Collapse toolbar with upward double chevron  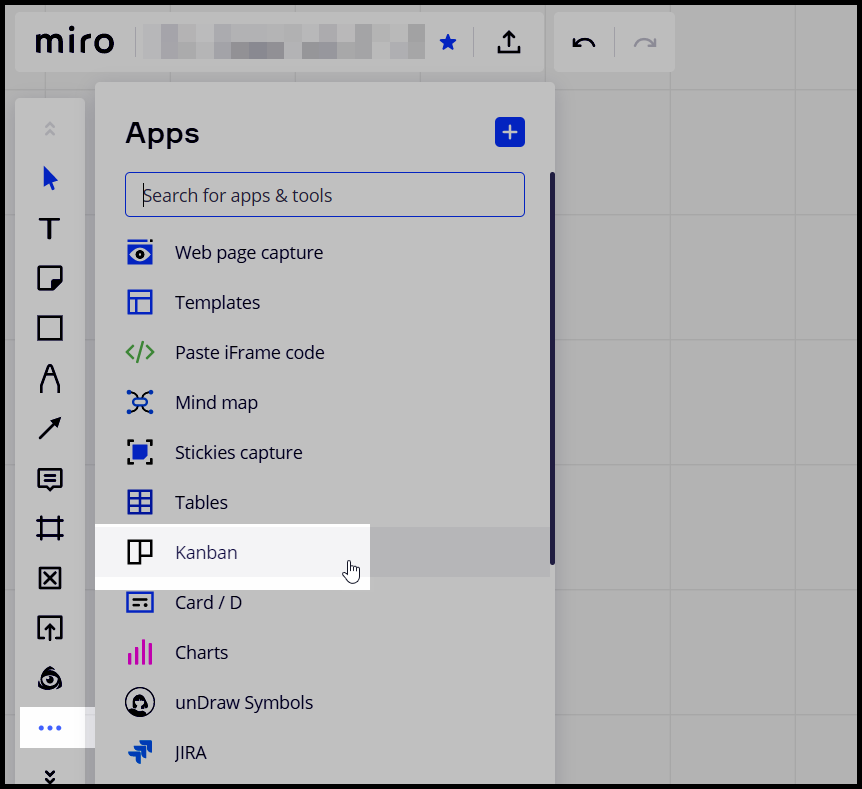tap(50, 129)
